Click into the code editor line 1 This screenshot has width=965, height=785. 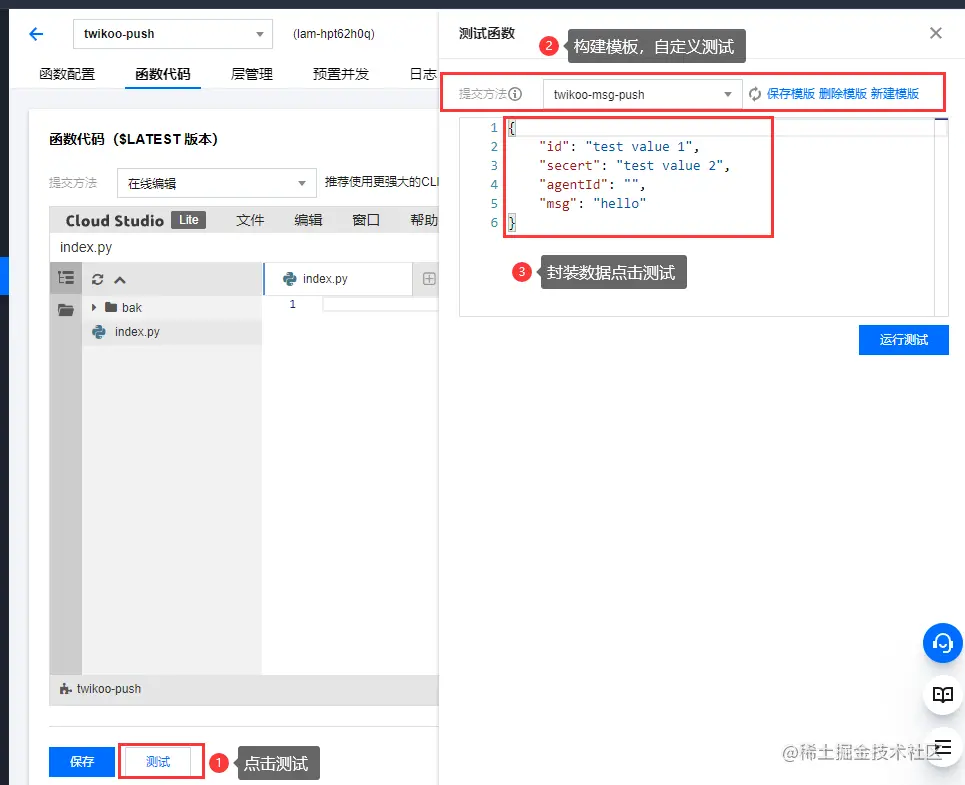(380, 304)
